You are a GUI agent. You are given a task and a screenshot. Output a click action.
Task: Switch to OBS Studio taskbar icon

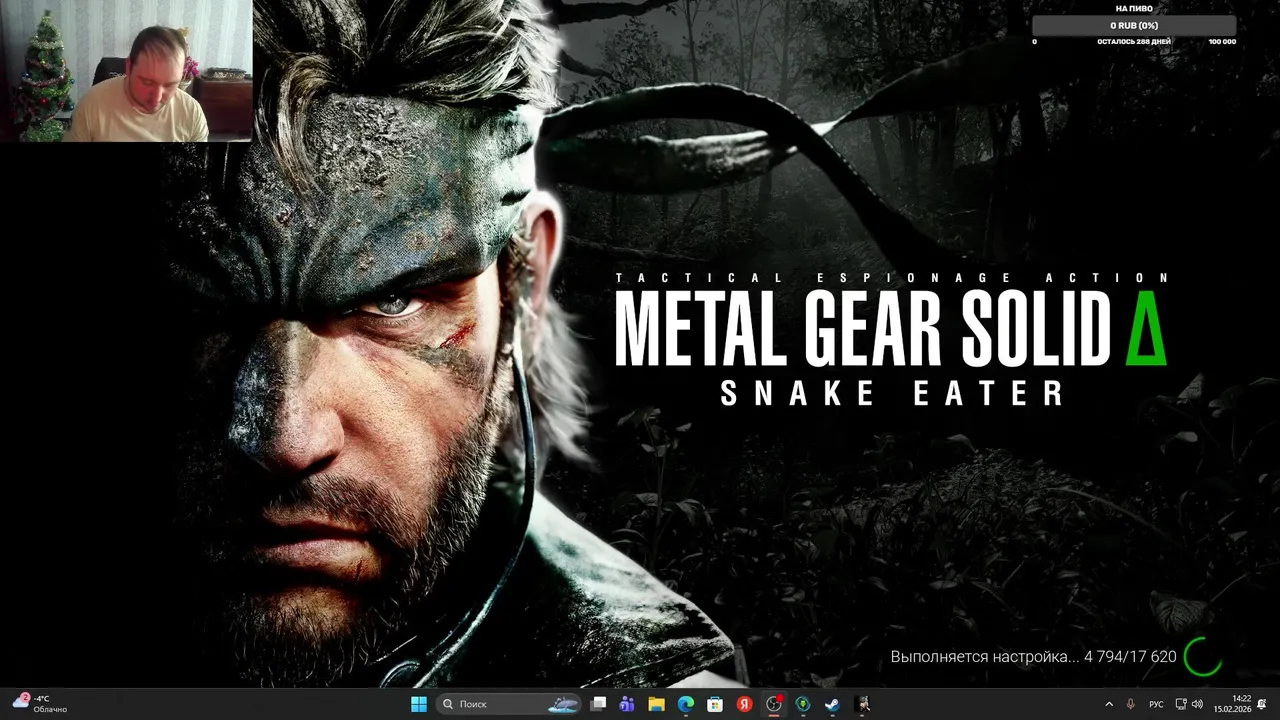tap(773, 704)
